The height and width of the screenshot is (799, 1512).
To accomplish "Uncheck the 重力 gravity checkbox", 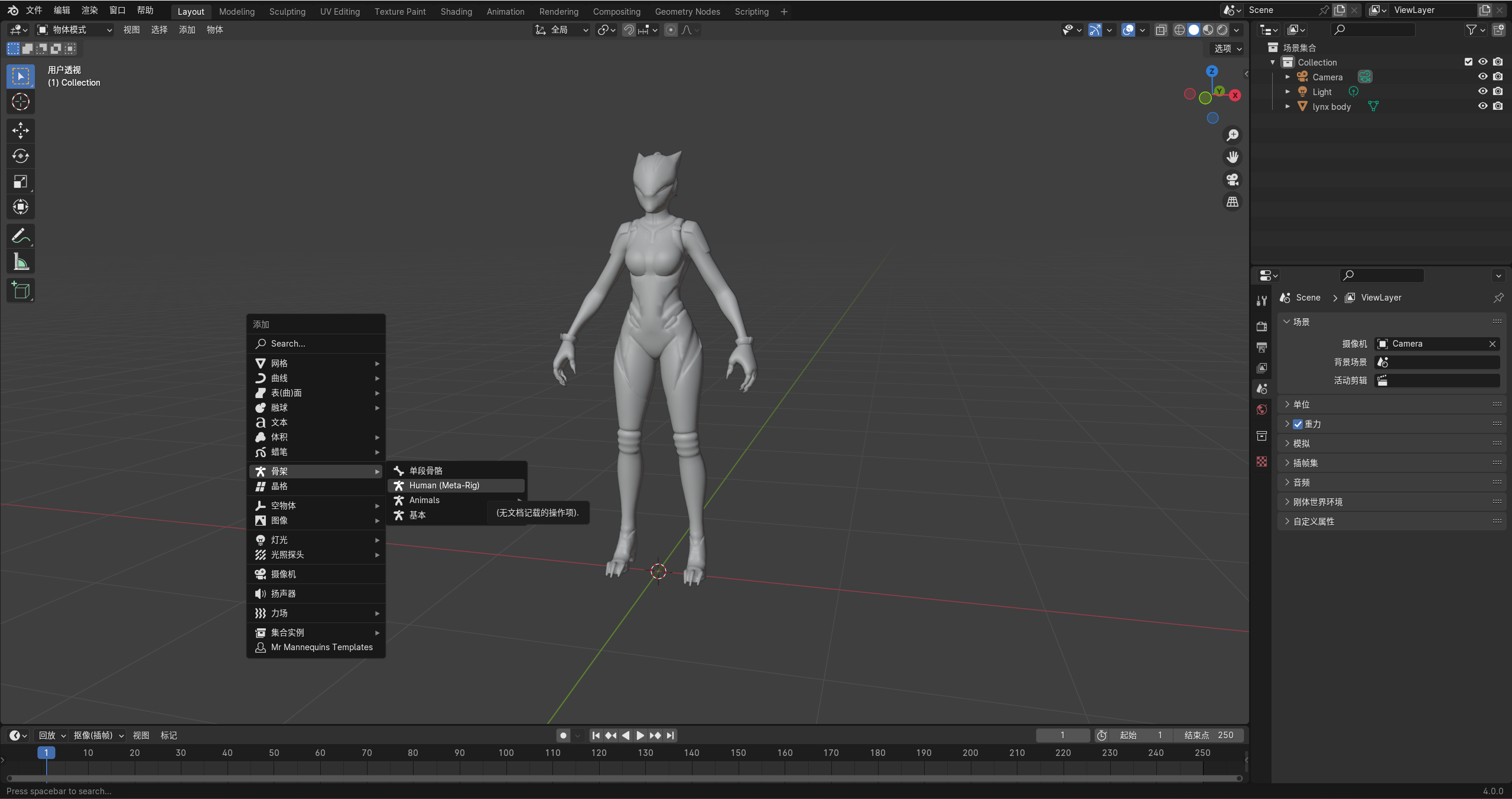I will 1298,424.
